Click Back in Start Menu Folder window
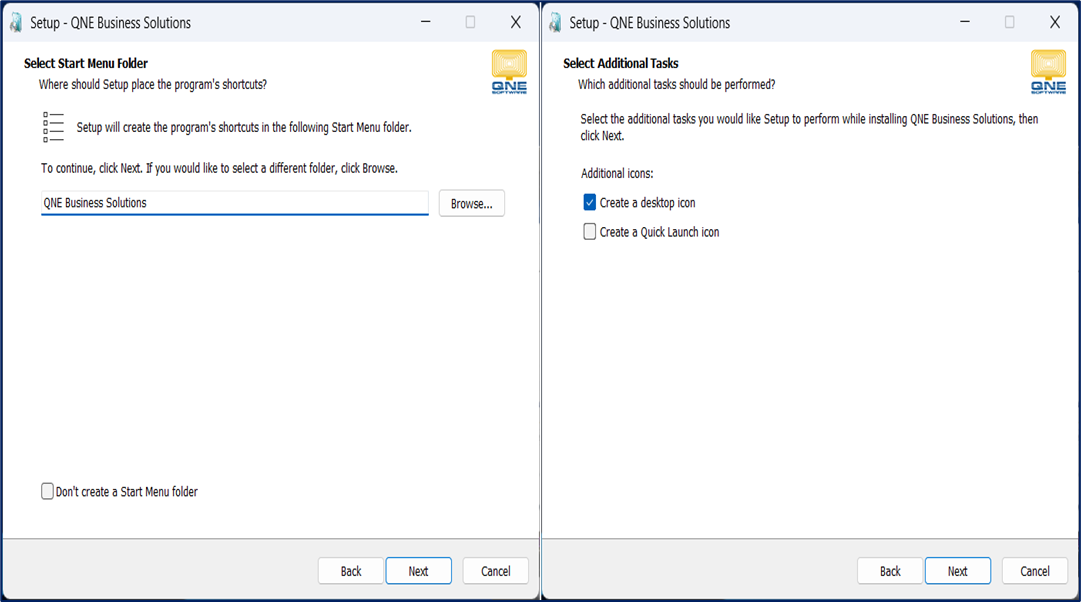Image resolution: width=1081 pixels, height=602 pixels. (350, 571)
